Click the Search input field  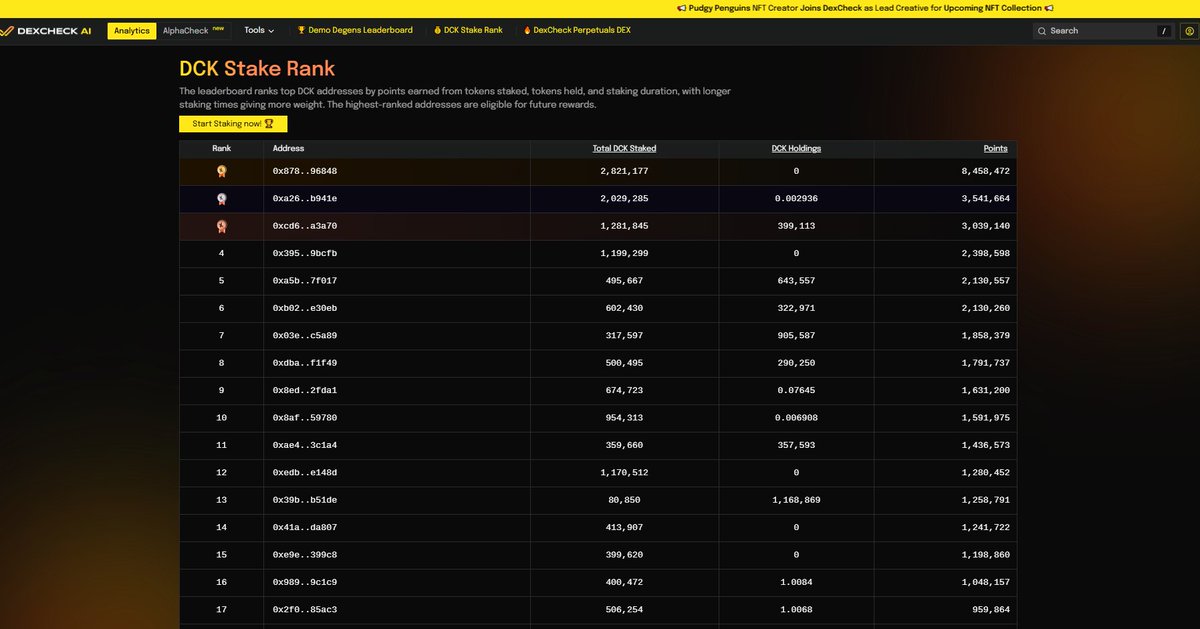(1102, 31)
